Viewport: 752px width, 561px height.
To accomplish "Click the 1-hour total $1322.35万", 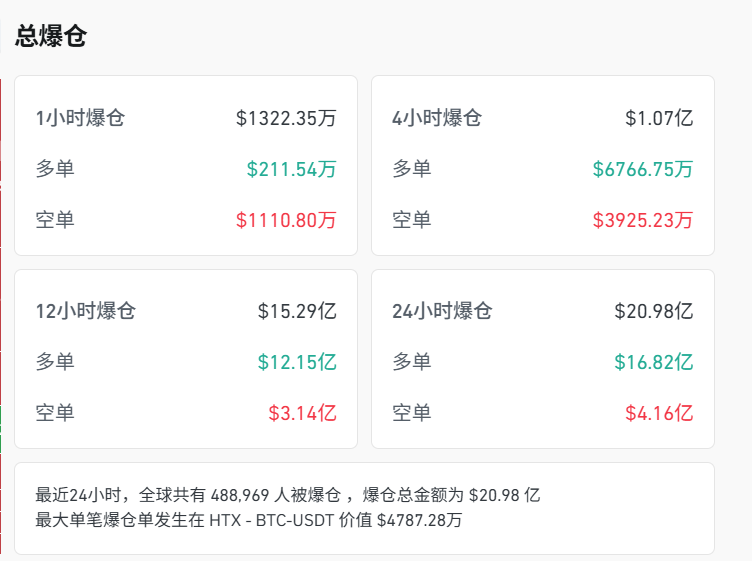I will (286, 118).
